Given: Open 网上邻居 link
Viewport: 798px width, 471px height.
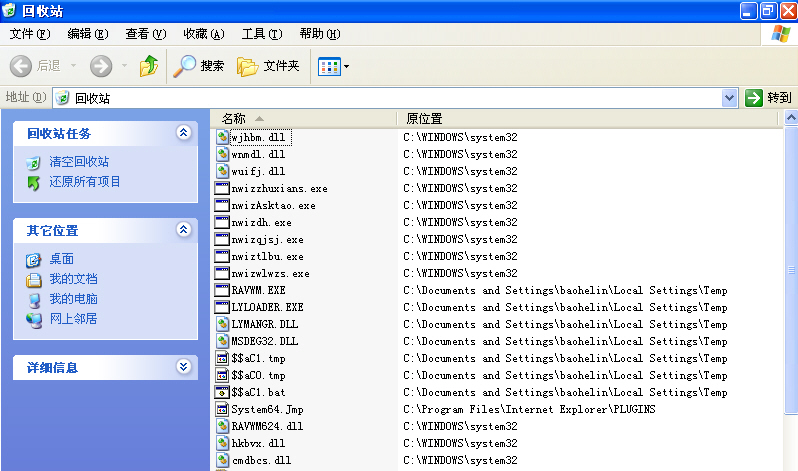Looking at the screenshot, I should point(73,319).
